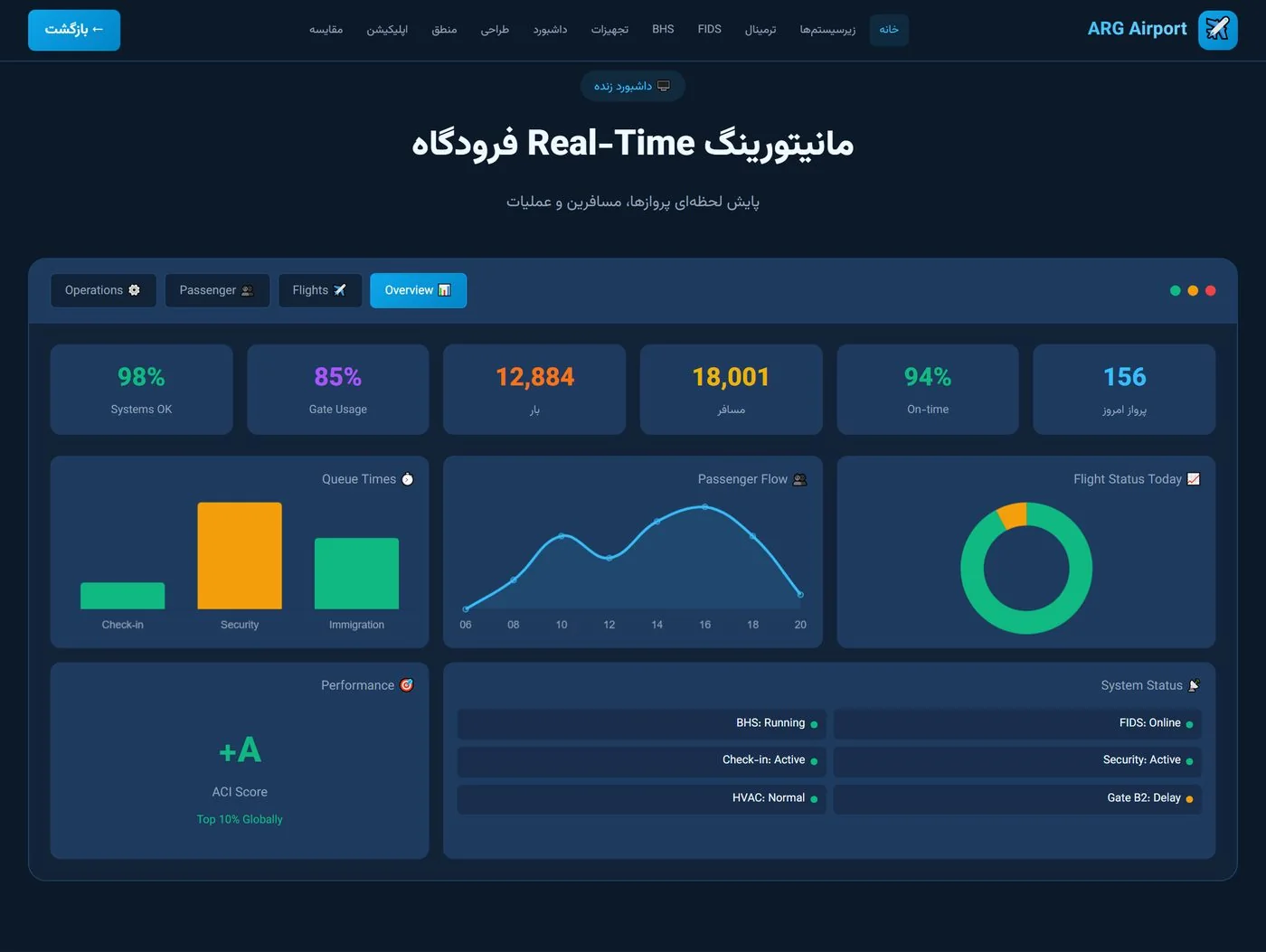Click the orange segment of the flight status donut
The width and height of the screenshot is (1266, 952).
[1013, 515]
